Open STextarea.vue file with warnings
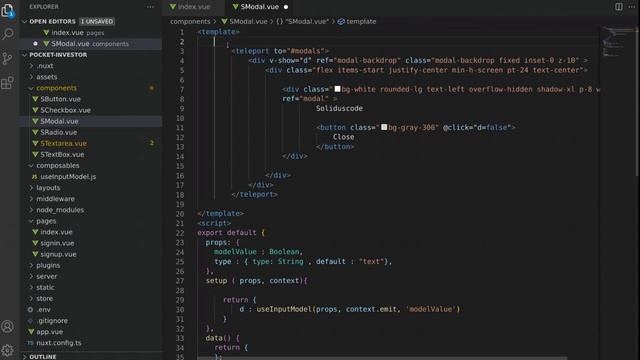Viewport: 640px width, 360px height. 63,143
